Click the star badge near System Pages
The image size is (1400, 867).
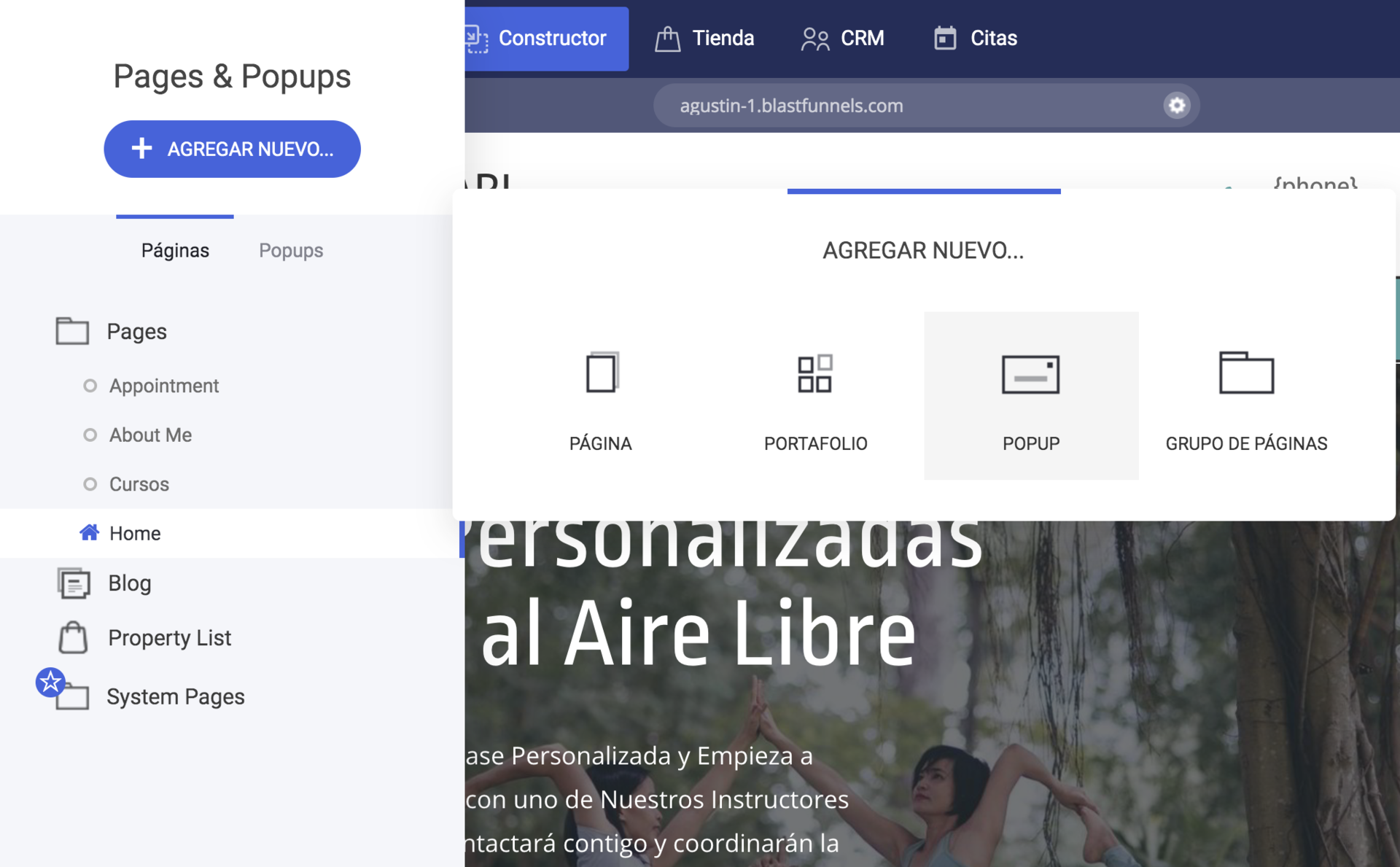click(50, 683)
